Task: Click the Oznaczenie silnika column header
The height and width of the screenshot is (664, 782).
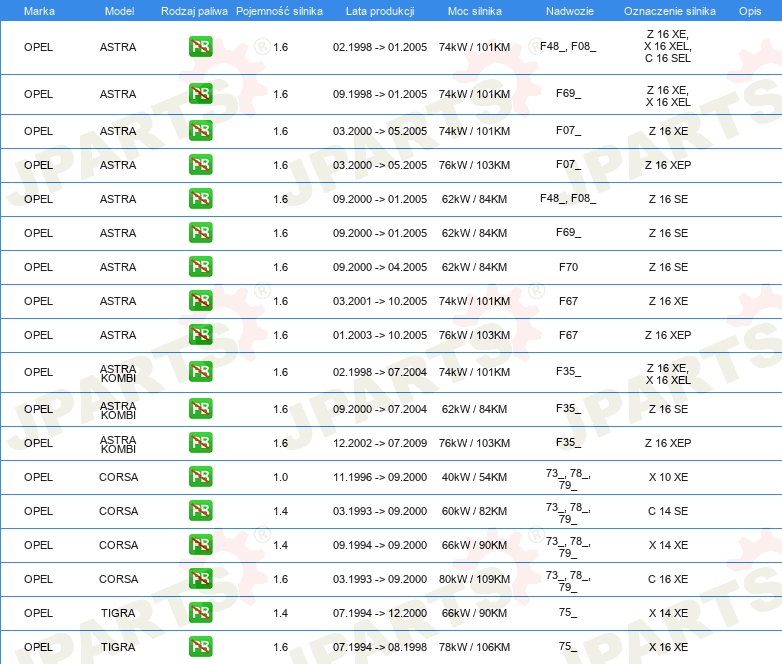Action: pyautogui.click(x=669, y=10)
